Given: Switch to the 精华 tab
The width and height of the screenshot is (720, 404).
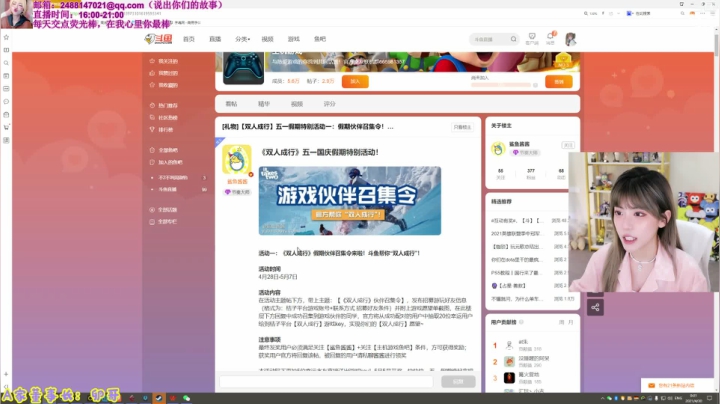Looking at the screenshot, I should click(x=264, y=104).
